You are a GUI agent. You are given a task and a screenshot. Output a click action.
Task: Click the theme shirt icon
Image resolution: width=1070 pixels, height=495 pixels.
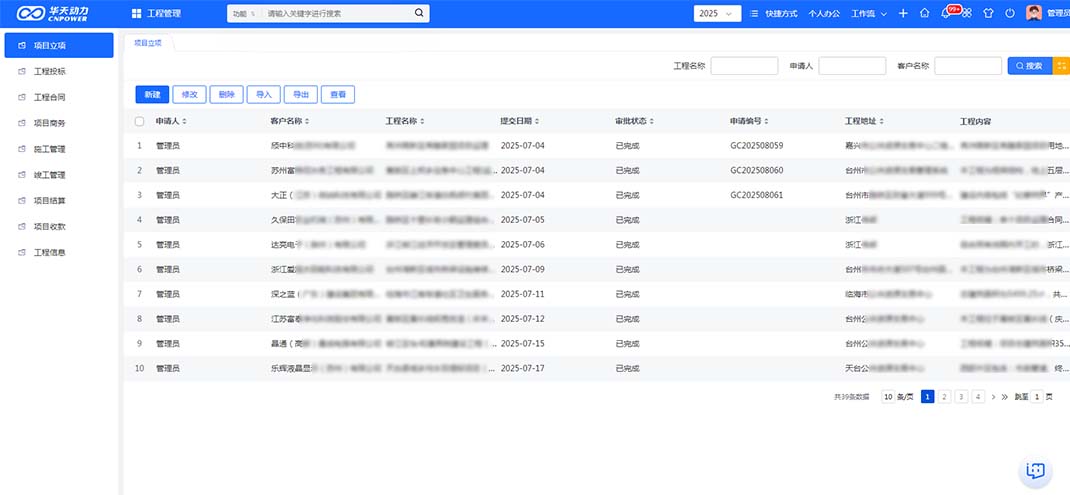tap(989, 14)
